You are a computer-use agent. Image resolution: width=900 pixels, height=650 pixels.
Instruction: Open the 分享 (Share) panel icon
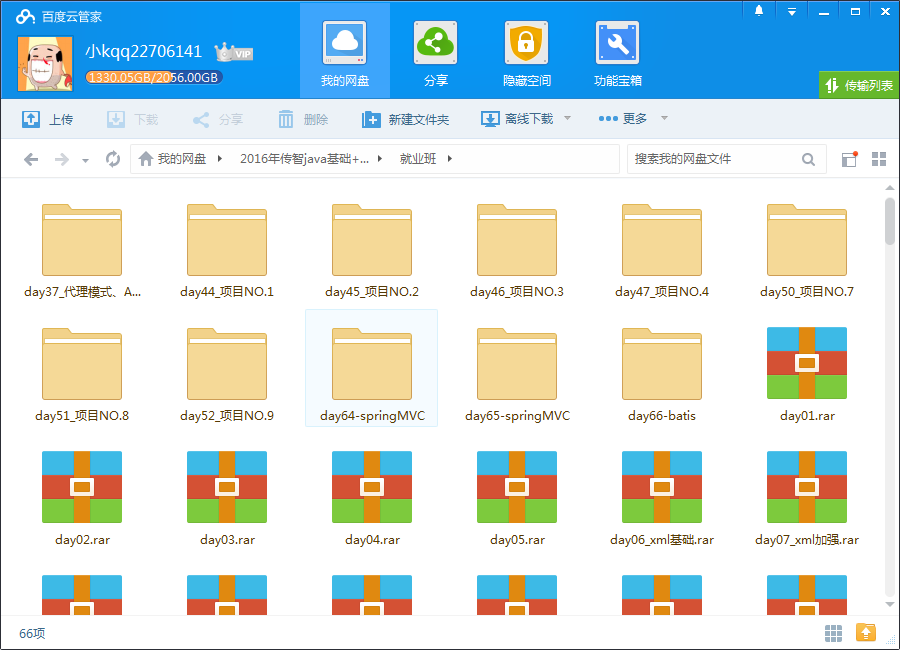[x=435, y=43]
